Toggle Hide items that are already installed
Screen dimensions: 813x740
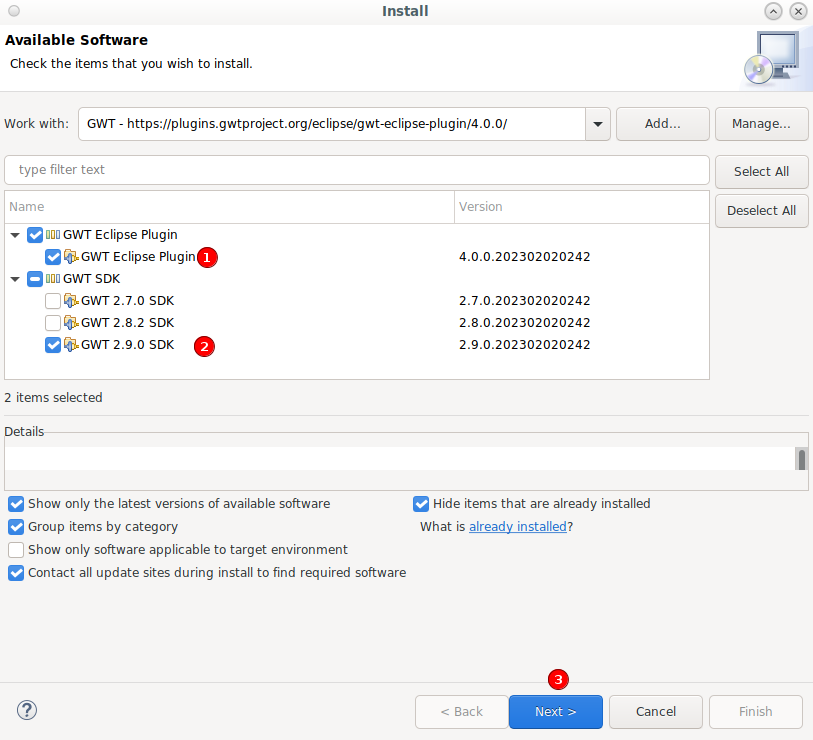421,504
